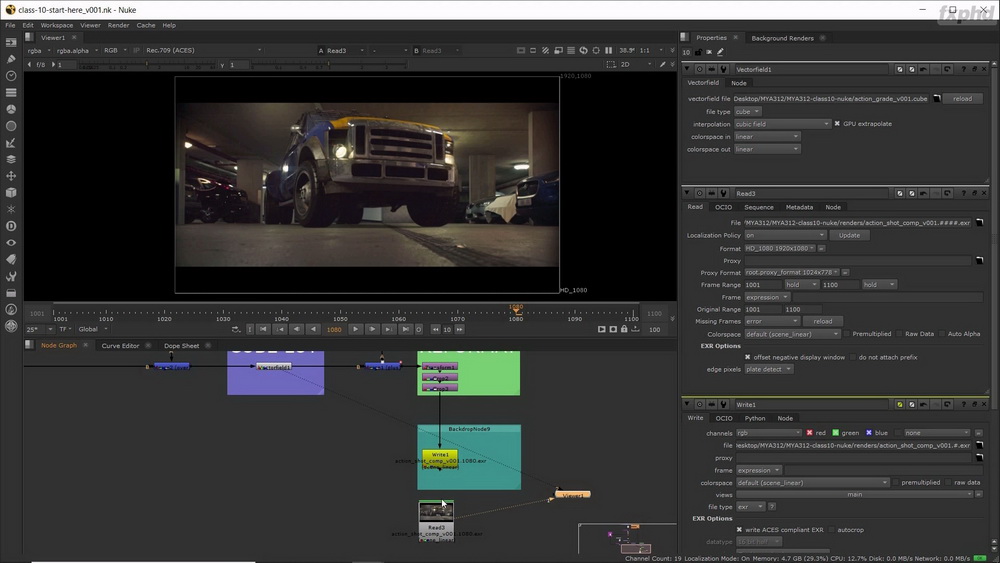Click the reload button for vectorfield file

point(962,99)
